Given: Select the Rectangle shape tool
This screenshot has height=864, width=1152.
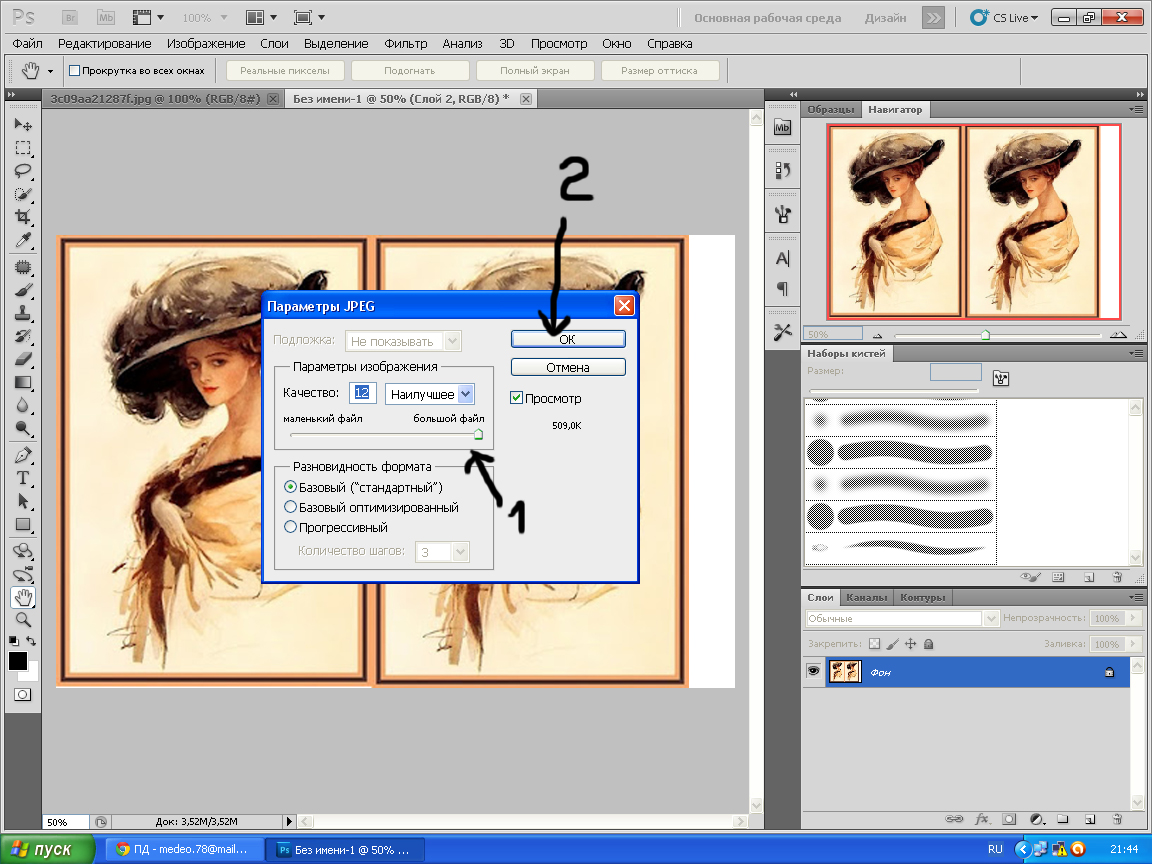Looking at the screenshot, I should (x=23, y=525).
